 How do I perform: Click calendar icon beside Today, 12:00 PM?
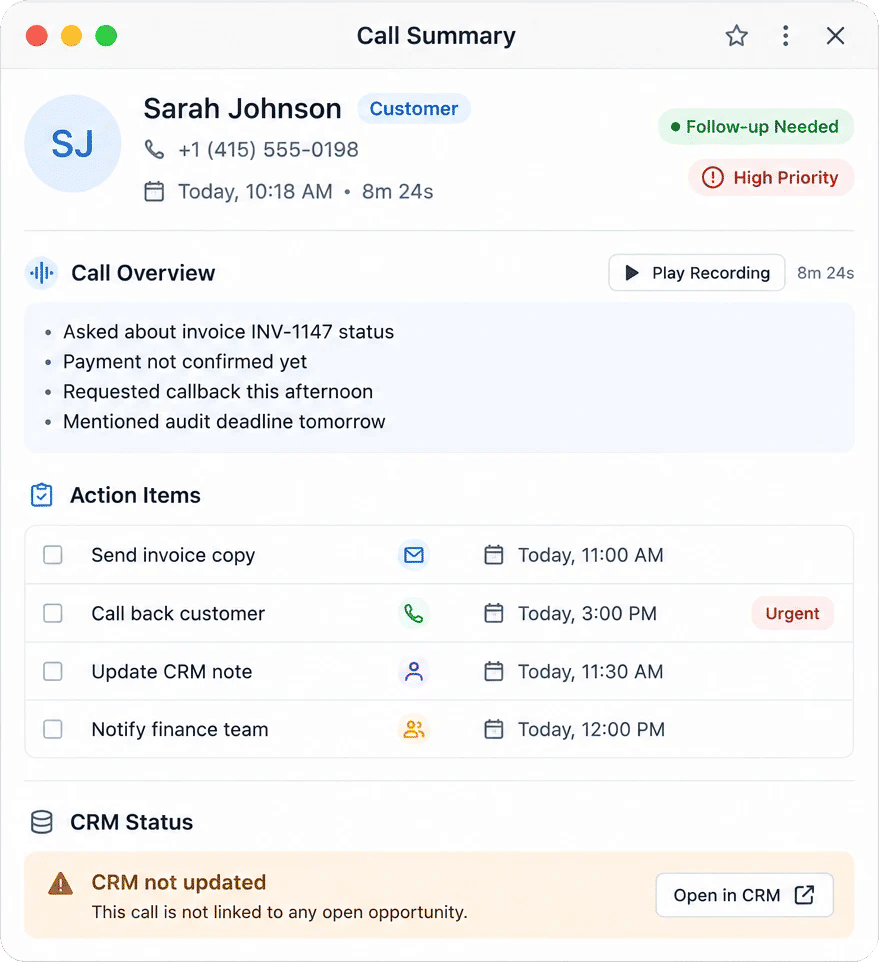(494, 729)
